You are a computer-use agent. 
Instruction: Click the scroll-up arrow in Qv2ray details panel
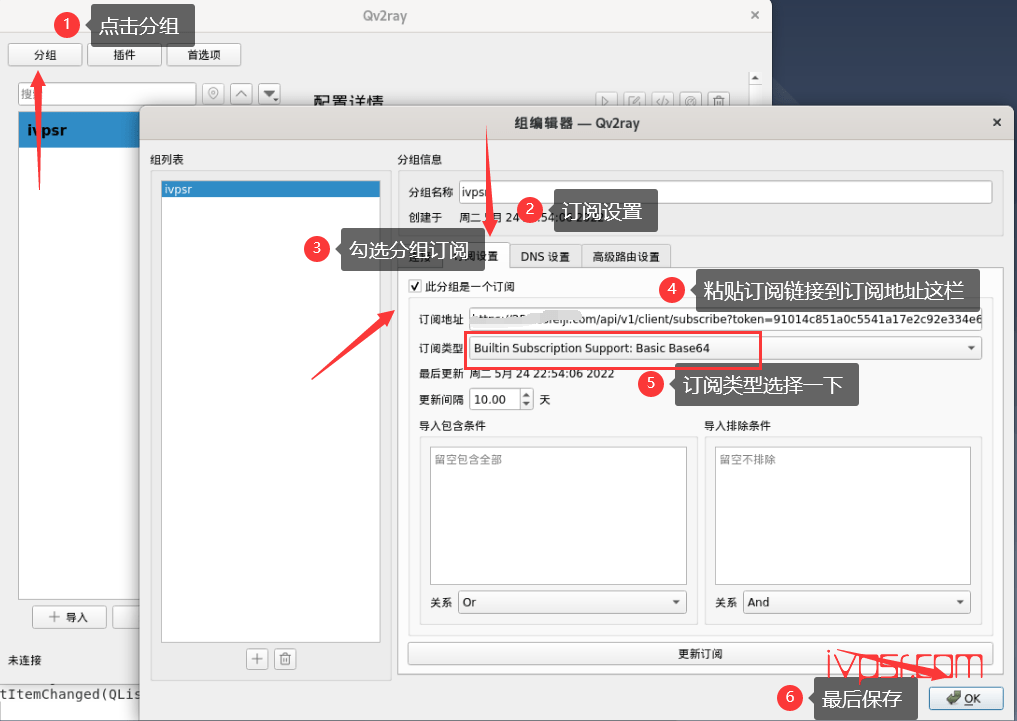(755, 78)
